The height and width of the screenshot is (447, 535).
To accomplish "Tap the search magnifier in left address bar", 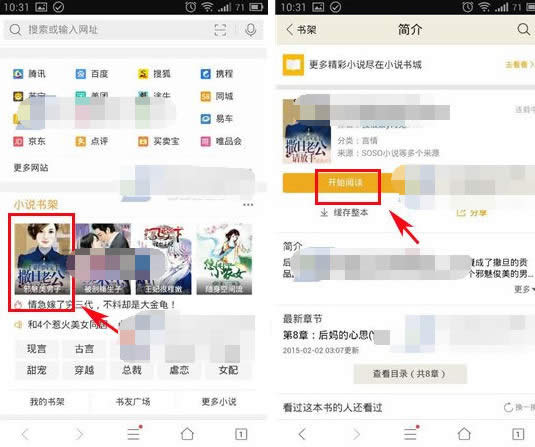I will pos(15,30).
